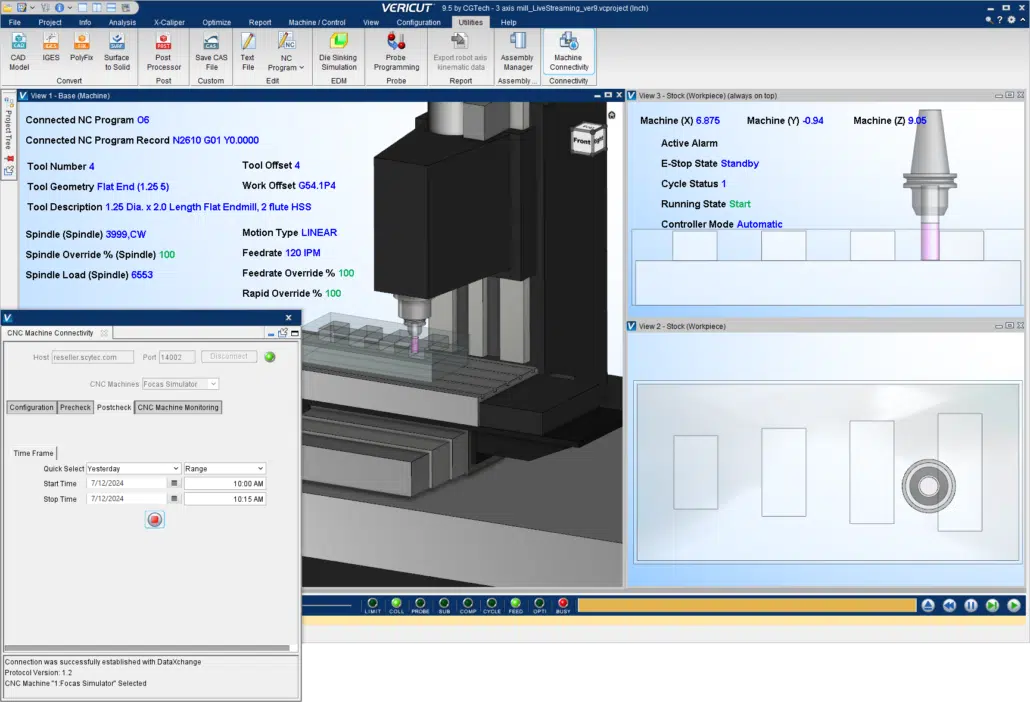The height and width of the screenshot is (702, 1030).
Task: Click the detach panel icon in connectivity window
Action: (x=282, y=333)
